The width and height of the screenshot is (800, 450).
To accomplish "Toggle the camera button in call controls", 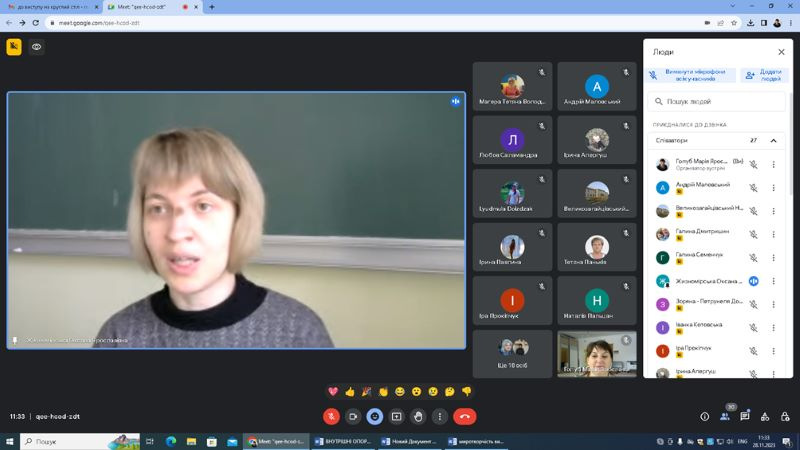I will point(353,416).
